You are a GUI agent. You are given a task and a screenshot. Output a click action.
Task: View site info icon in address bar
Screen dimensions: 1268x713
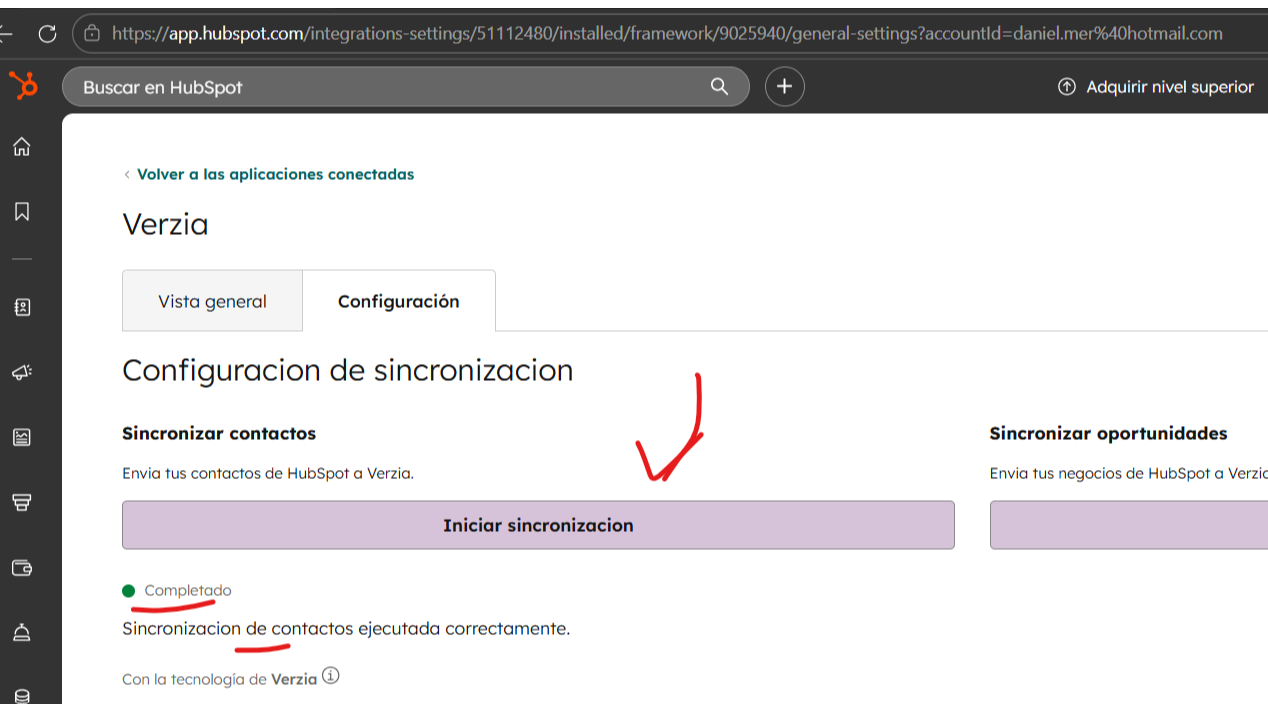coord(92,33)
